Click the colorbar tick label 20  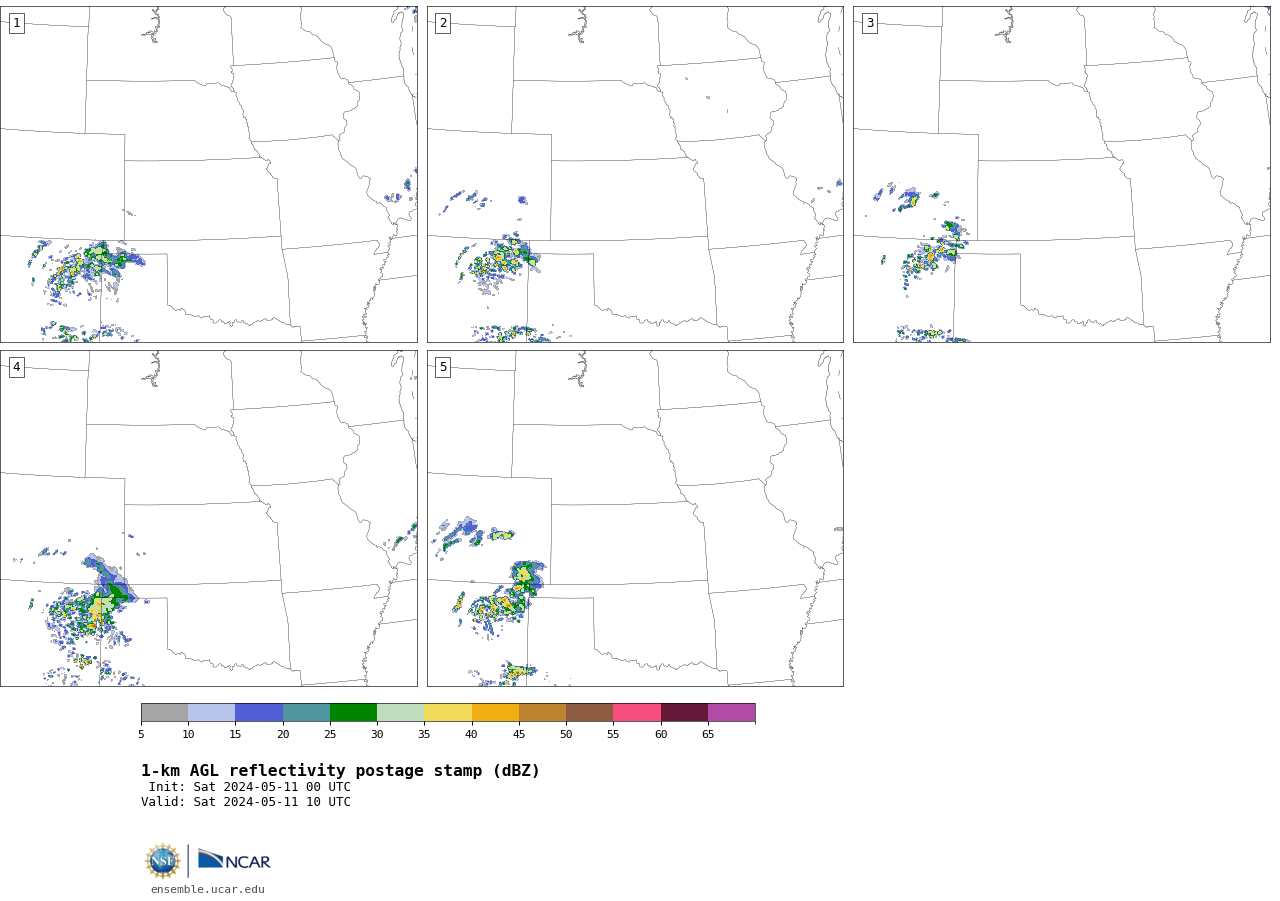(283, 734)
